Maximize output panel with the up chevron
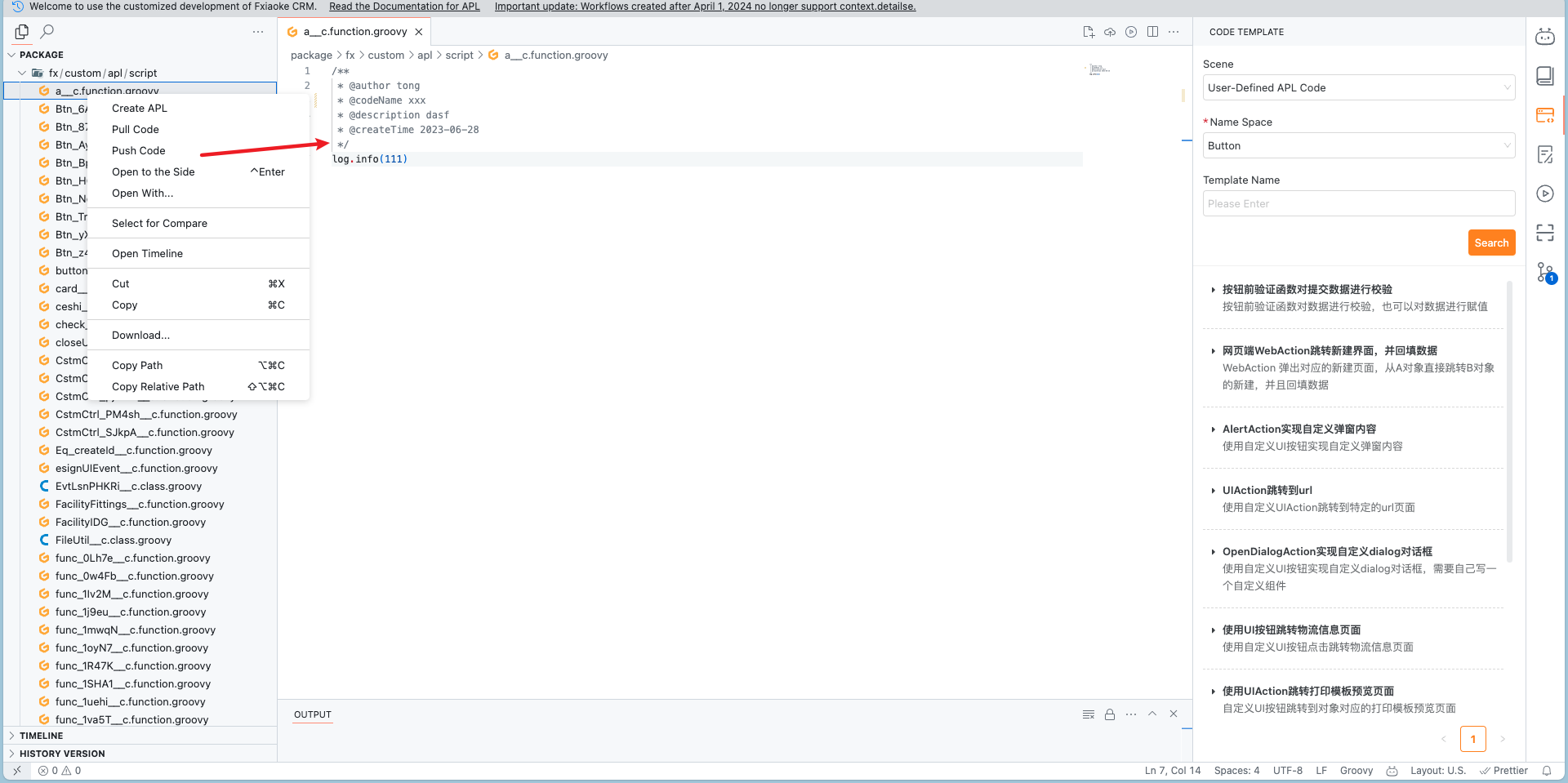 pos(1152,714)
